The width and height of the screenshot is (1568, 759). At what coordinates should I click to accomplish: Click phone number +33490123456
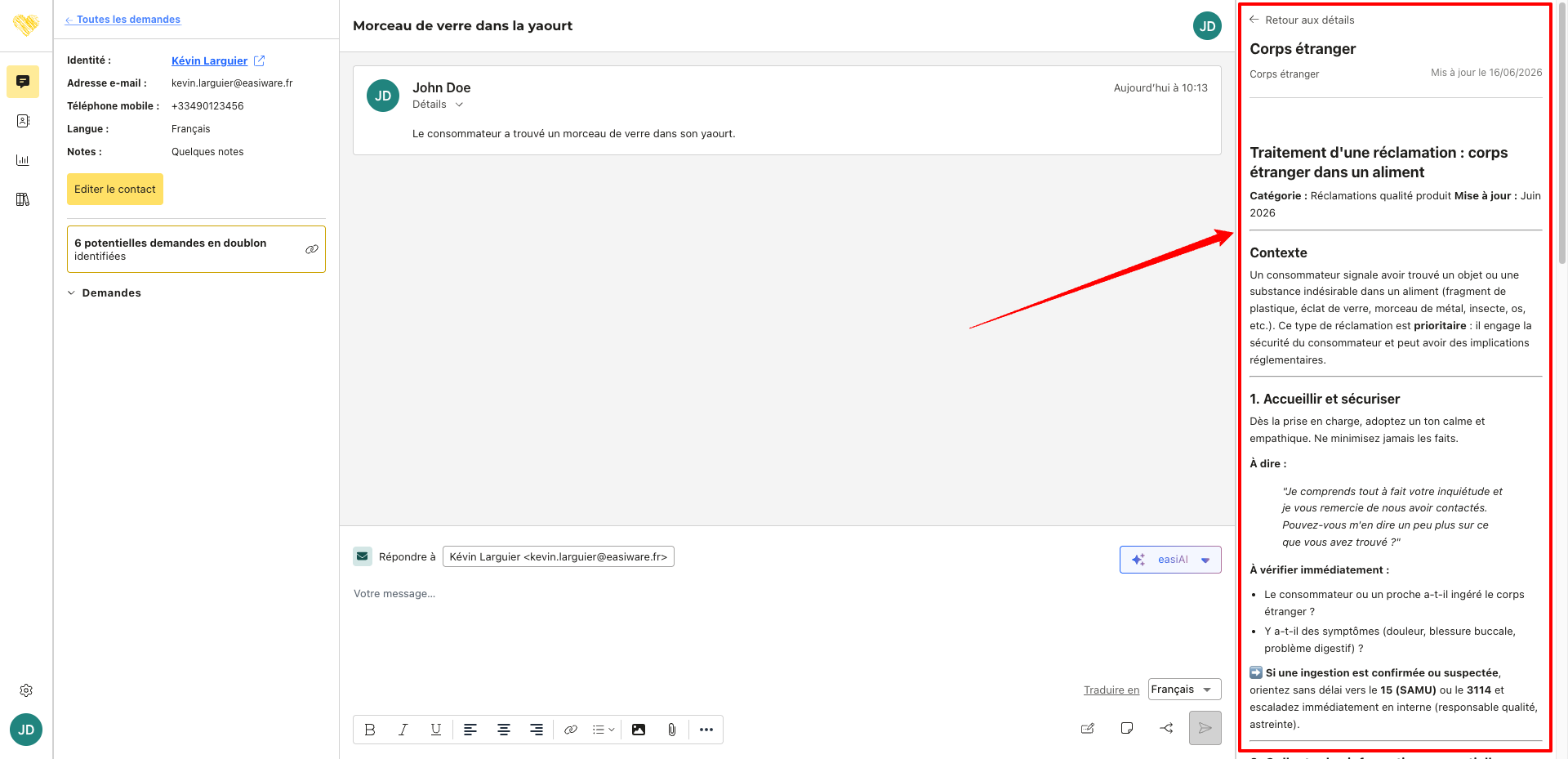207,106
